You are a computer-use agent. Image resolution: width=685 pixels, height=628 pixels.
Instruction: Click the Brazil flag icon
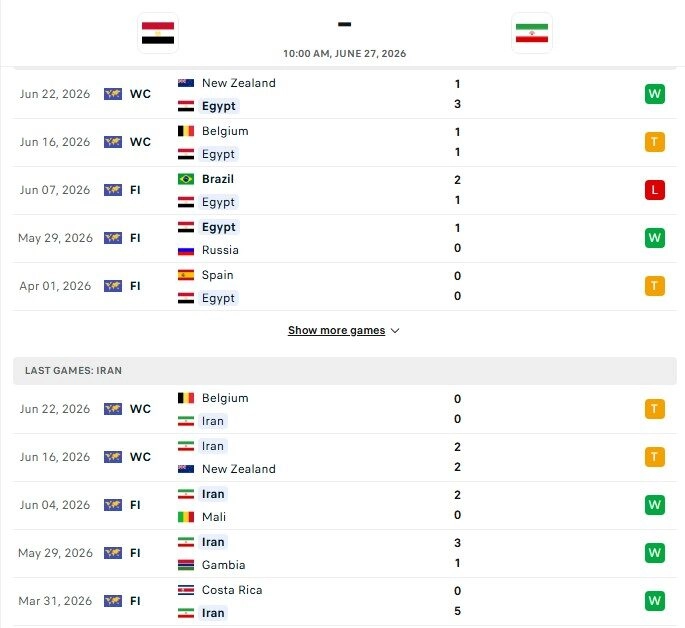click(186, 179)
